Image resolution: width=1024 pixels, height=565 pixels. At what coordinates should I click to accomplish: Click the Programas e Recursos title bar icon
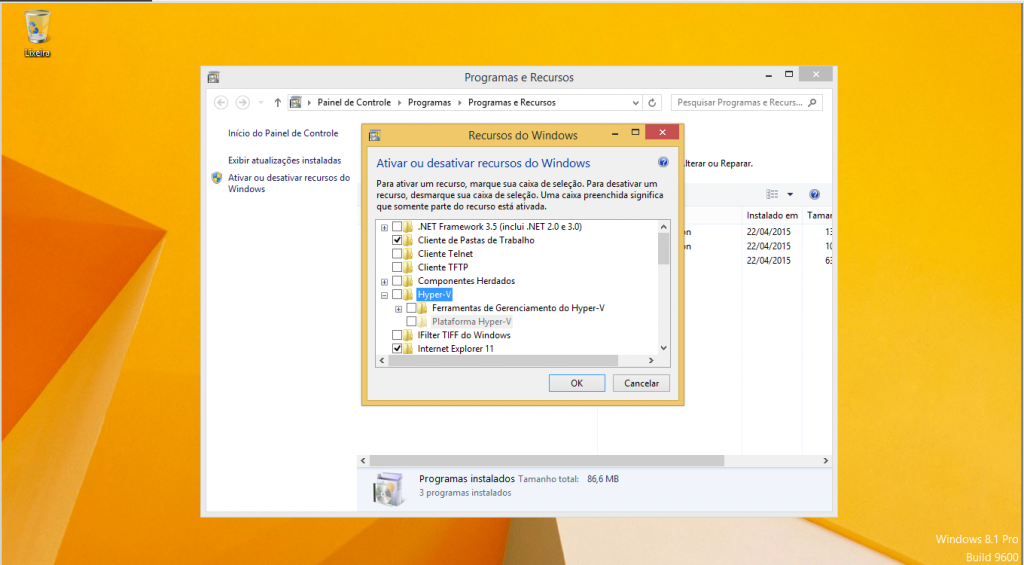213,77
